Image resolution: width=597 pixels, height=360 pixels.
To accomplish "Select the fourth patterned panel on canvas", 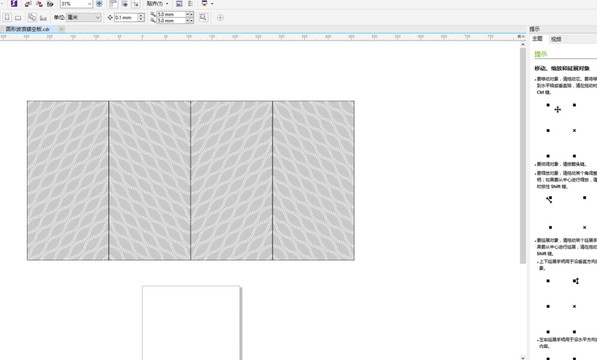I will 313,180.
